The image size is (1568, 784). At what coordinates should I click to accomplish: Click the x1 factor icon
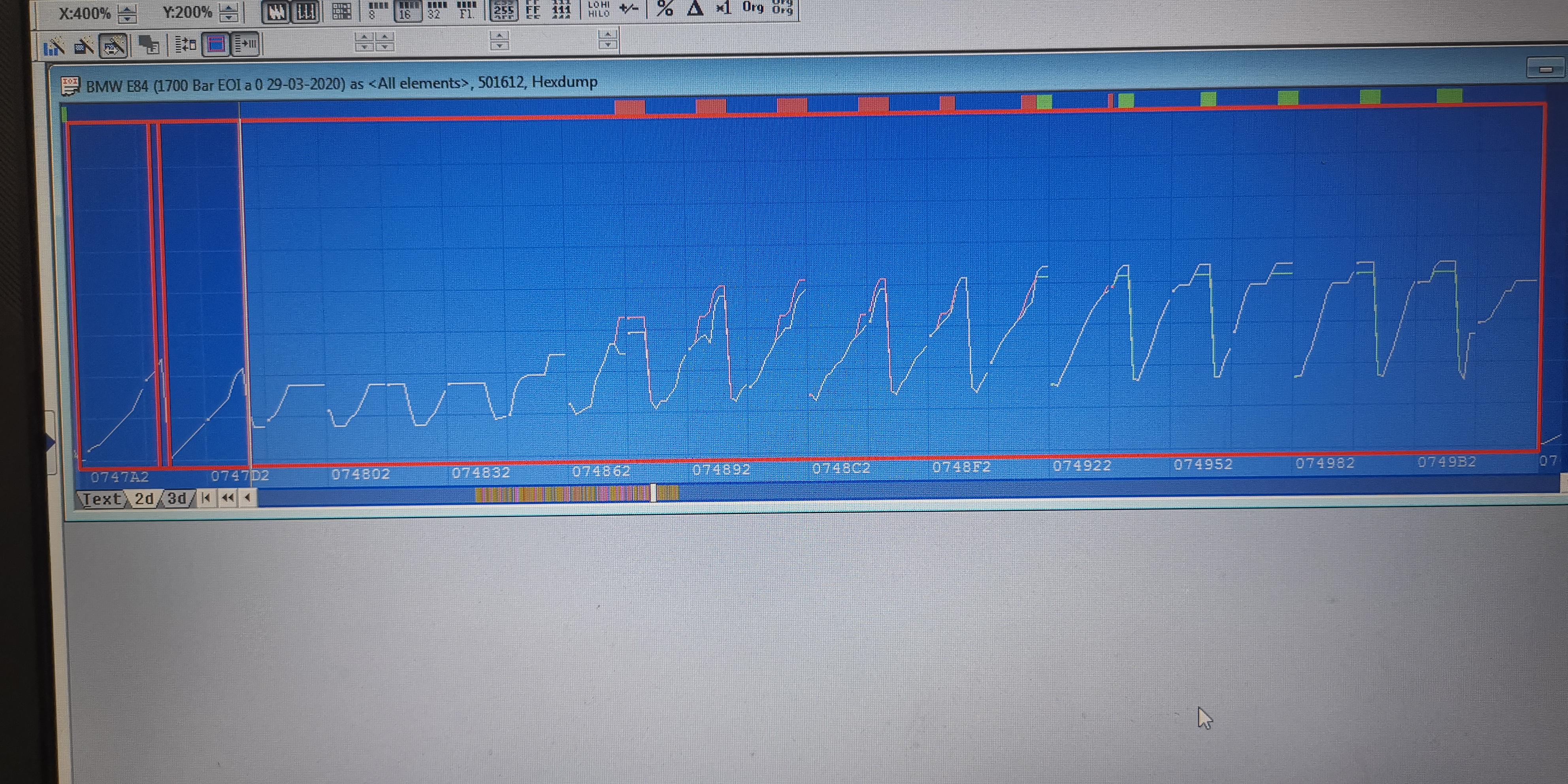point(723,8)
